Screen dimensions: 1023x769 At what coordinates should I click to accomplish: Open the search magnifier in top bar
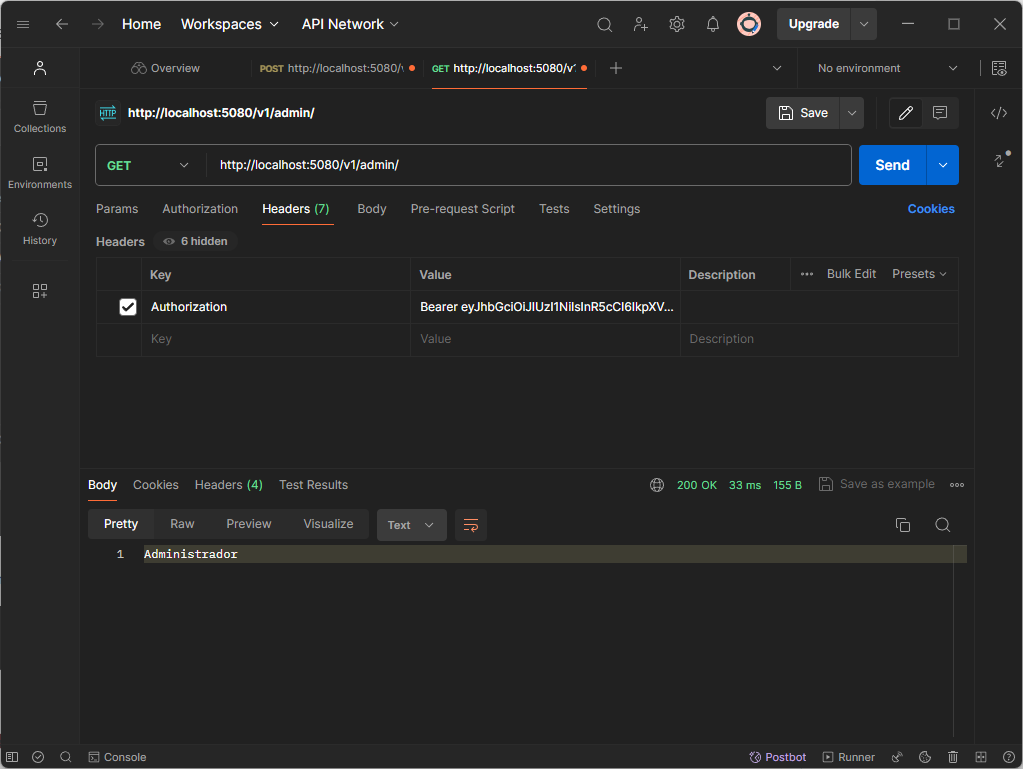(605, 25)
